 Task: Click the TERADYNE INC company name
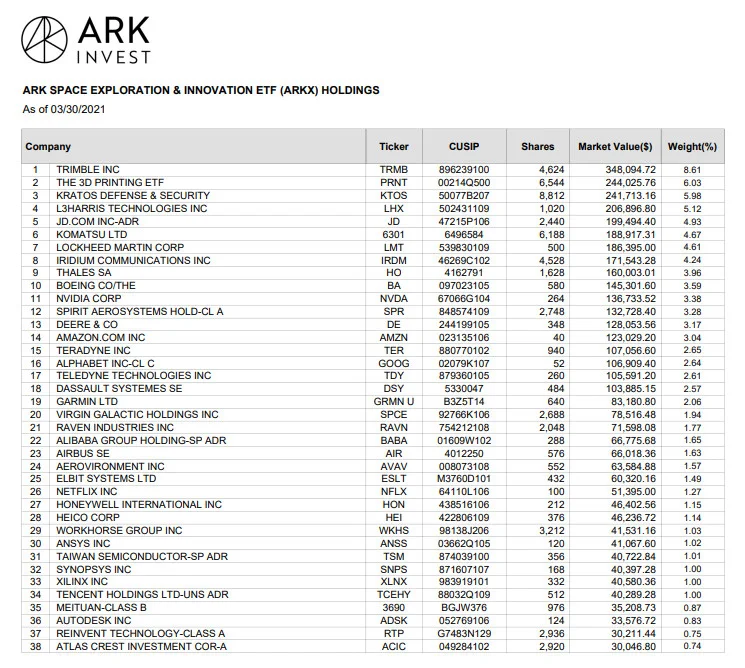(x=93, y=351)
